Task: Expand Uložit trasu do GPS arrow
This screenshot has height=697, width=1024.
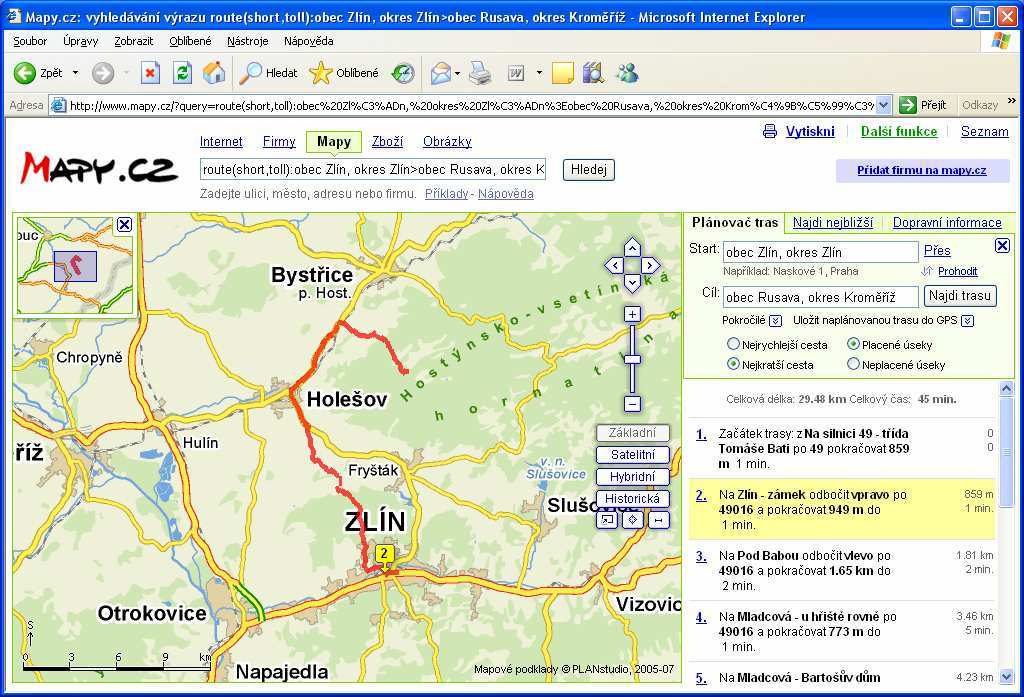Action: coord(967,321)
